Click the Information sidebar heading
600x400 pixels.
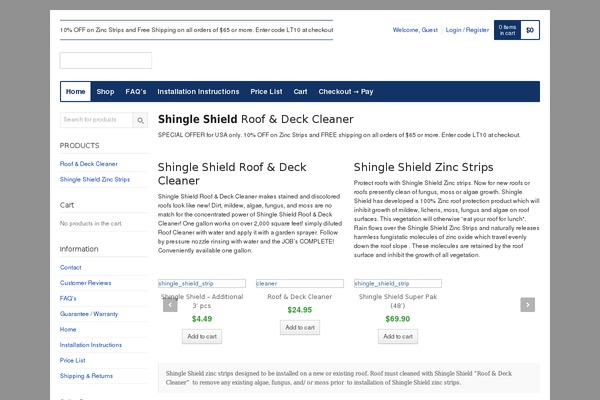pos(79,249)
